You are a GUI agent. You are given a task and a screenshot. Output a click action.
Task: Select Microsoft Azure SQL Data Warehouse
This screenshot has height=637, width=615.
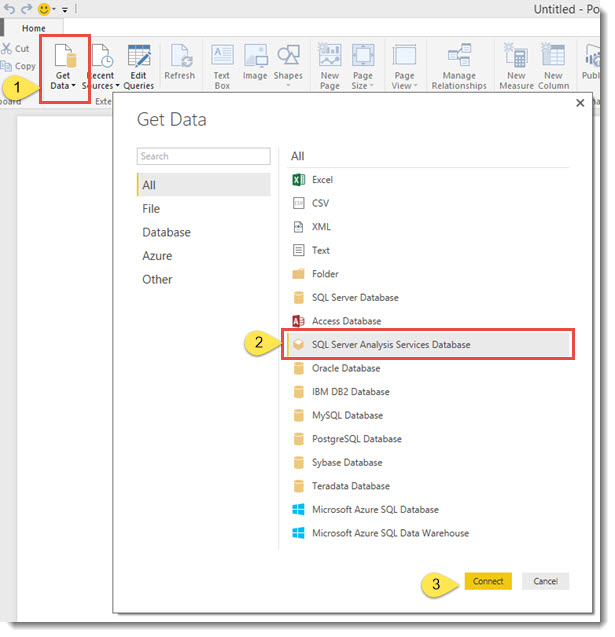tap(429, 533)
